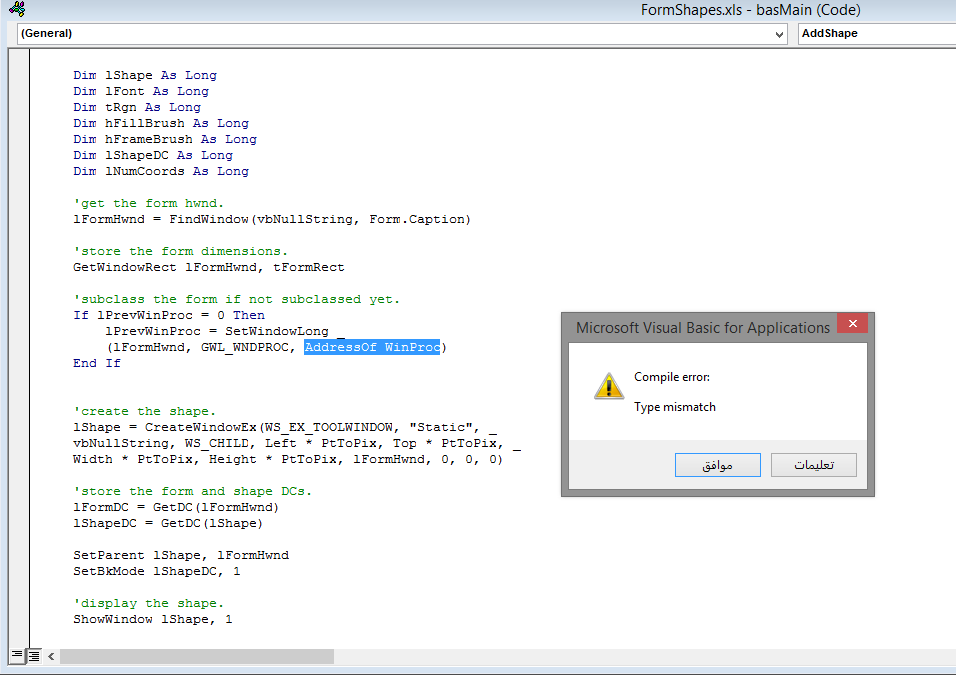The width and height of the screenshot is (956, 675).
Task: Click the horizontal scrollbar left arrow
Action: [x=51, y=656]
